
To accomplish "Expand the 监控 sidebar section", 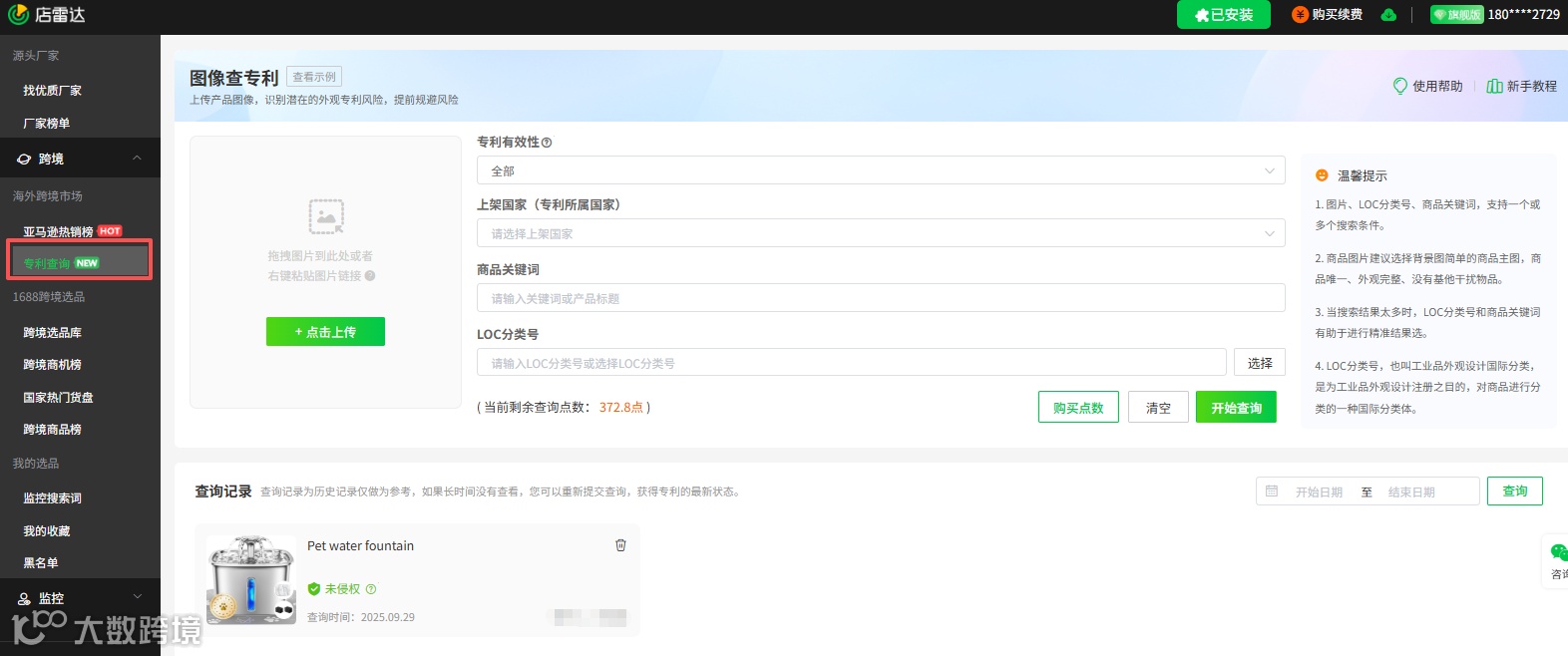I will coord(137,597).
